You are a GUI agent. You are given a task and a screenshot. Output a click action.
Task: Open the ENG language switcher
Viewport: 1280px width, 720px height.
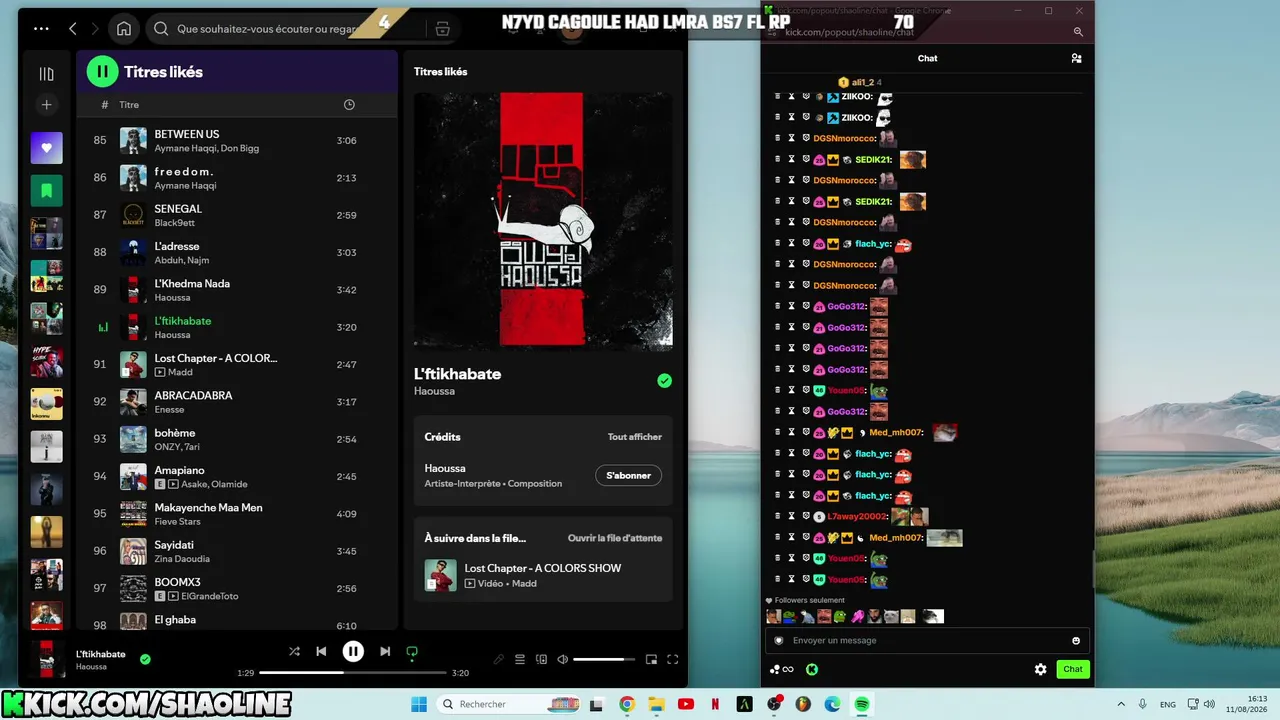click(x=1167, y=704)
